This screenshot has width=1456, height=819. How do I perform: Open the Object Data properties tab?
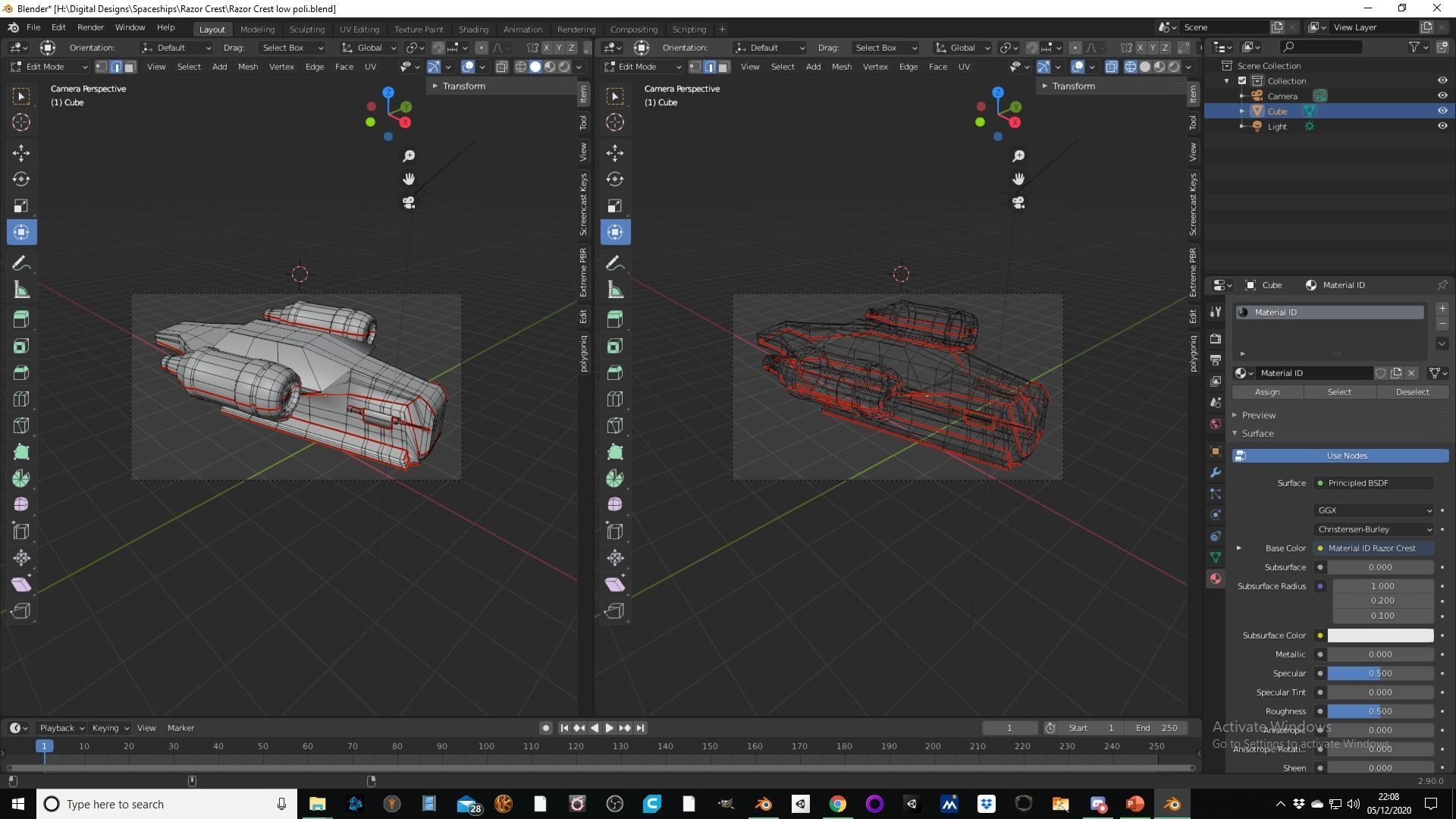tap(1216, 557)
